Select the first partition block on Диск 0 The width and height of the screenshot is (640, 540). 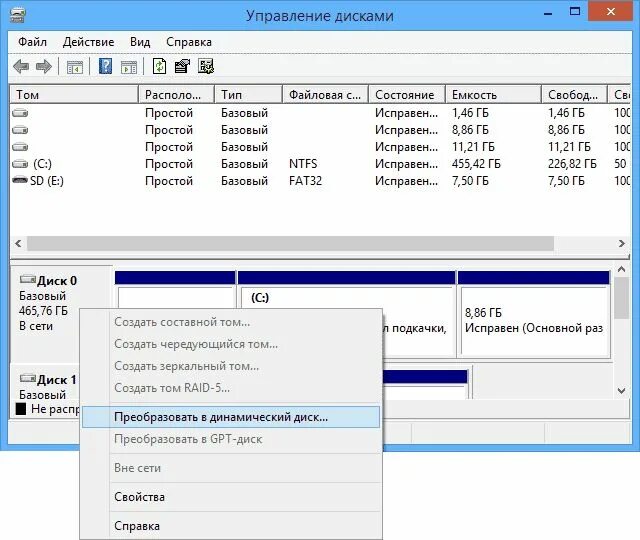click(175, 291)
